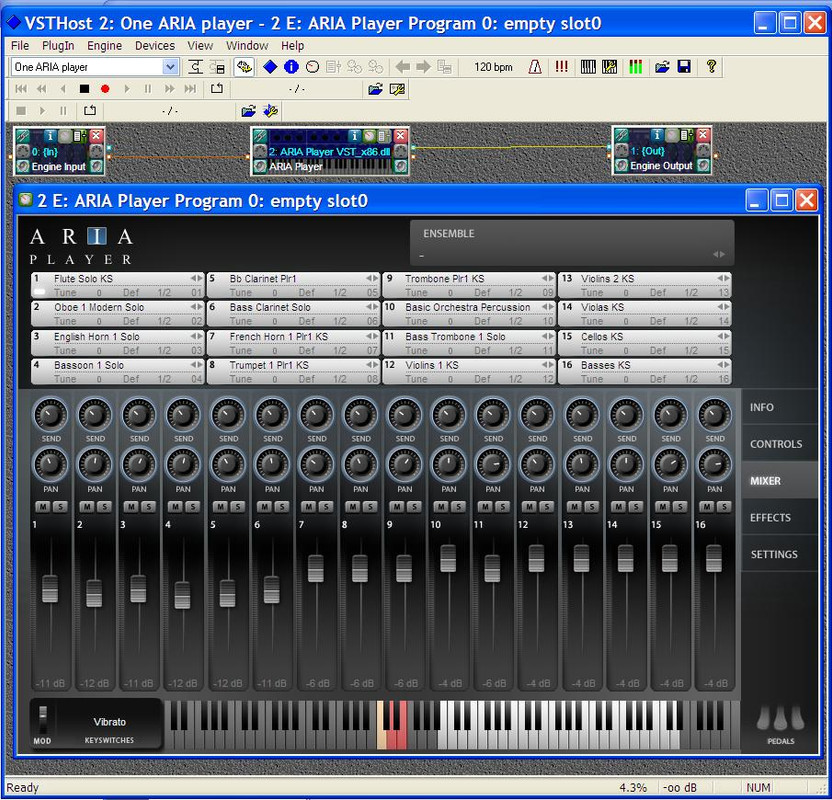The height and width of the screenshot is (800, 832).
Task: Mute mixer channel 3
Action: click(x=132, y=507)
